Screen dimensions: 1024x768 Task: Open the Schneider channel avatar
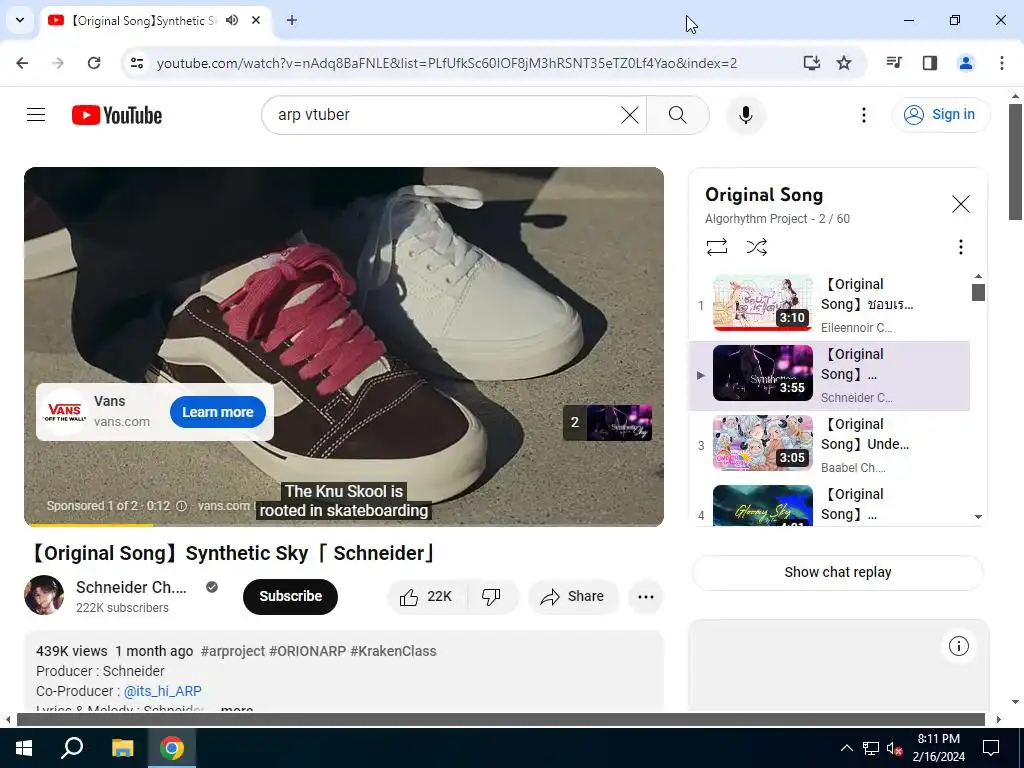(x=44, y=595)
